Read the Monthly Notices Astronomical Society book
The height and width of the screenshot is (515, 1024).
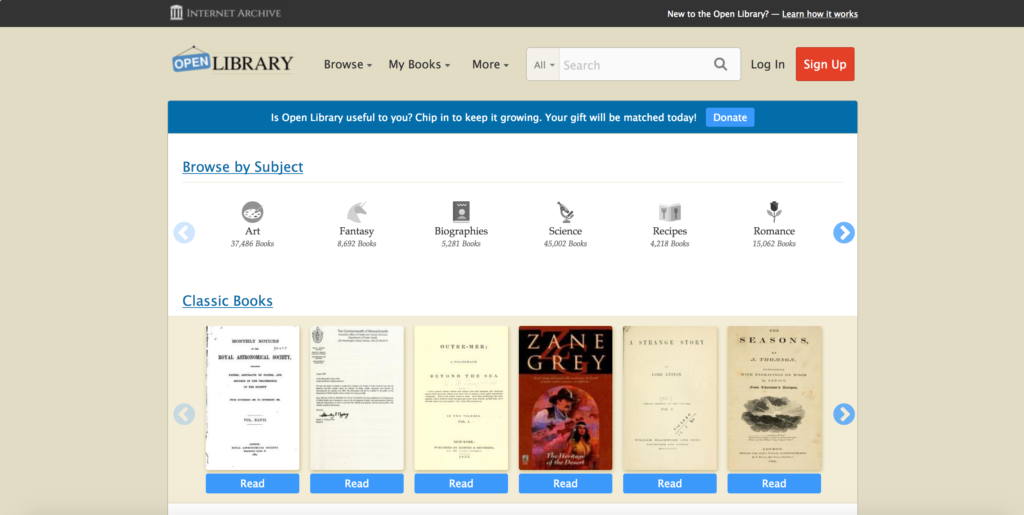click(252, 484)
